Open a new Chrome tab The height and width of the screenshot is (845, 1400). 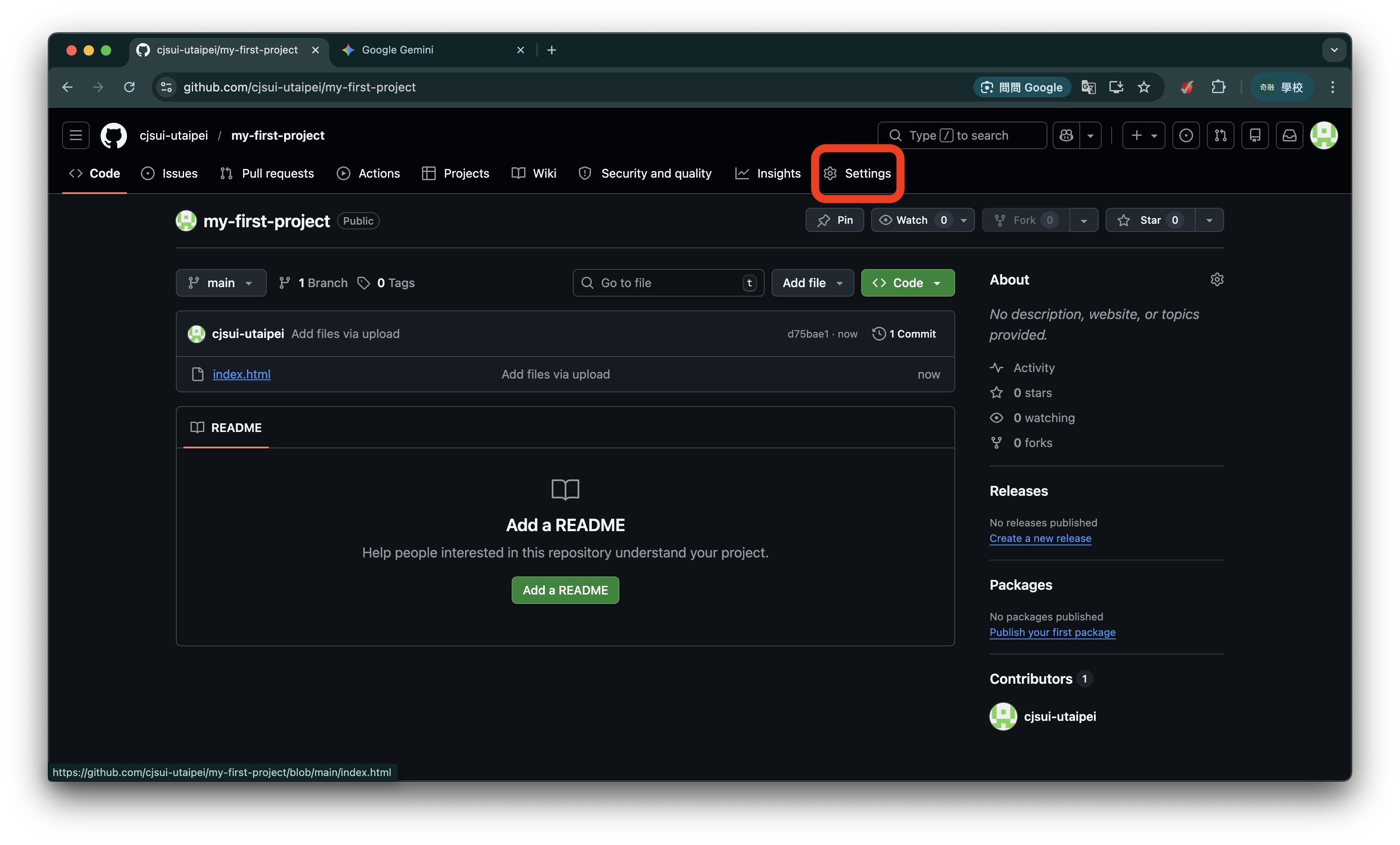pos(551,50)
